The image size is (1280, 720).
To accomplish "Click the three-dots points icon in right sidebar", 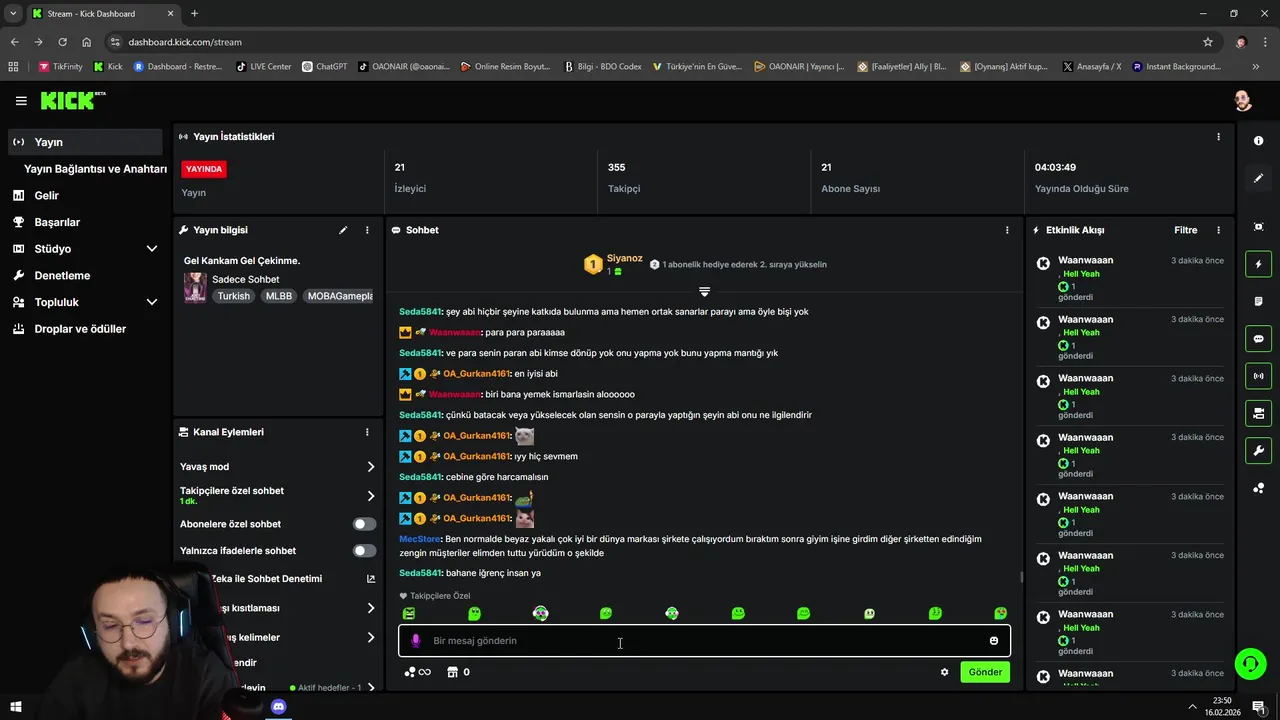I will 1258,488.
